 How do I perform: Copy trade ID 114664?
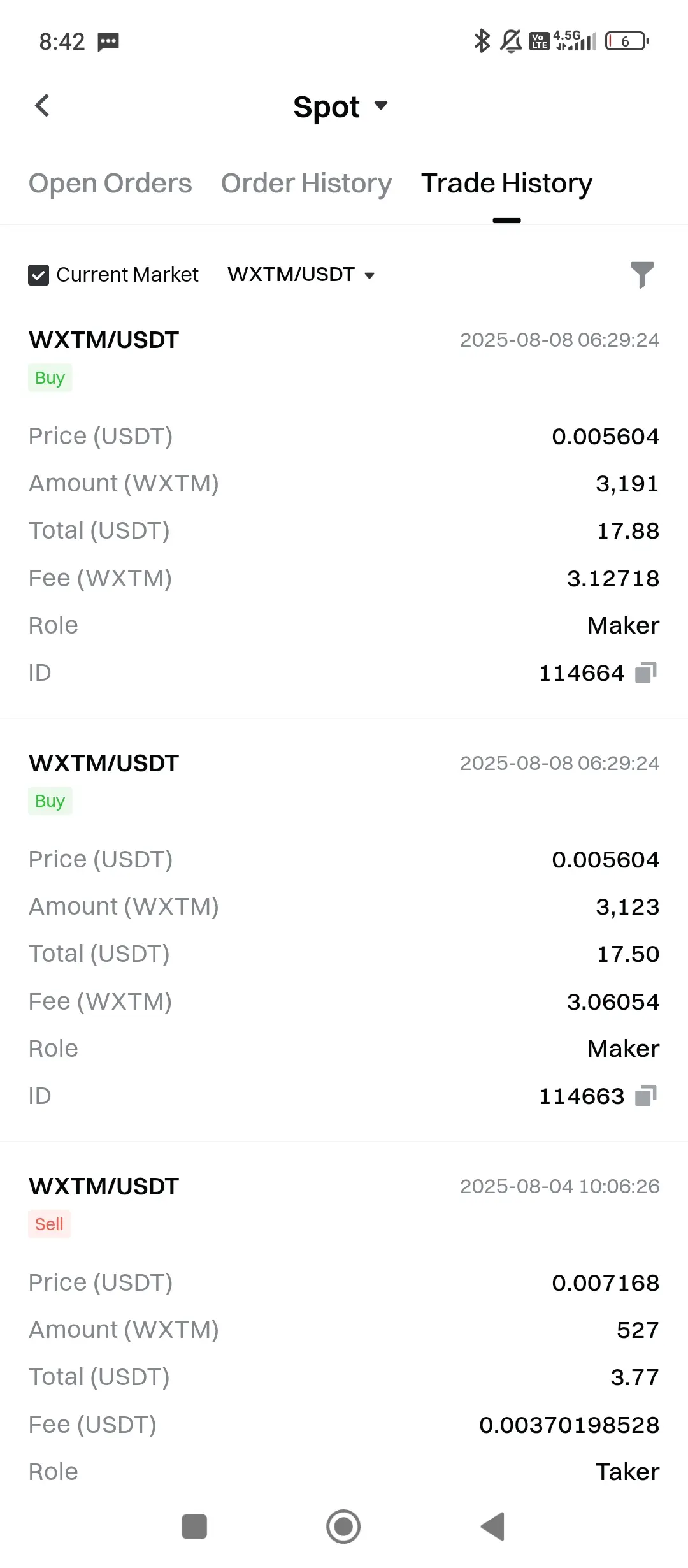646,672
